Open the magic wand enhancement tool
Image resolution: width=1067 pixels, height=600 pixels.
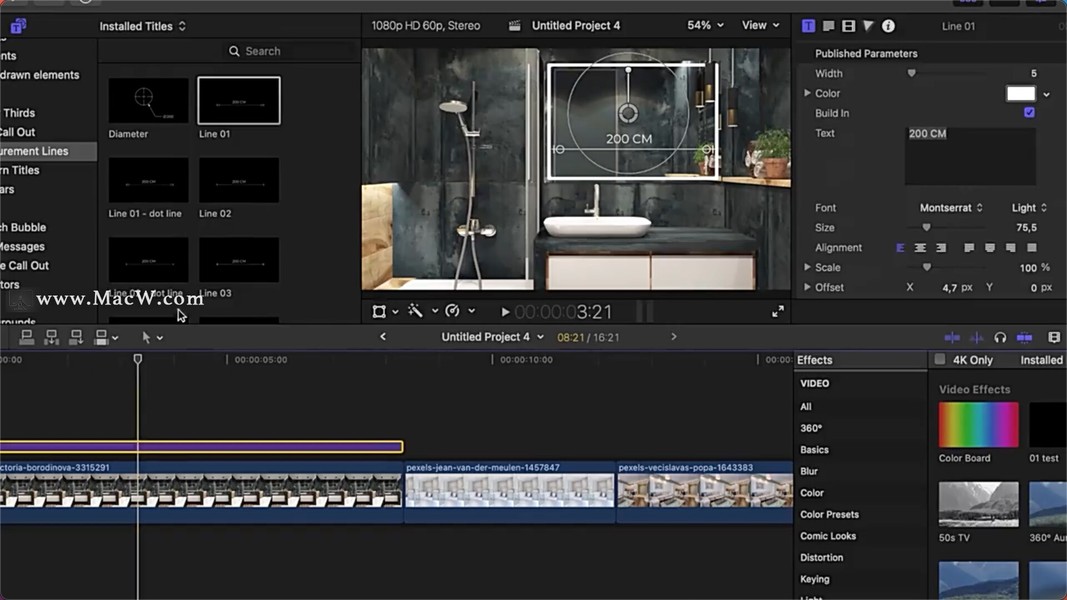[415, 311]
